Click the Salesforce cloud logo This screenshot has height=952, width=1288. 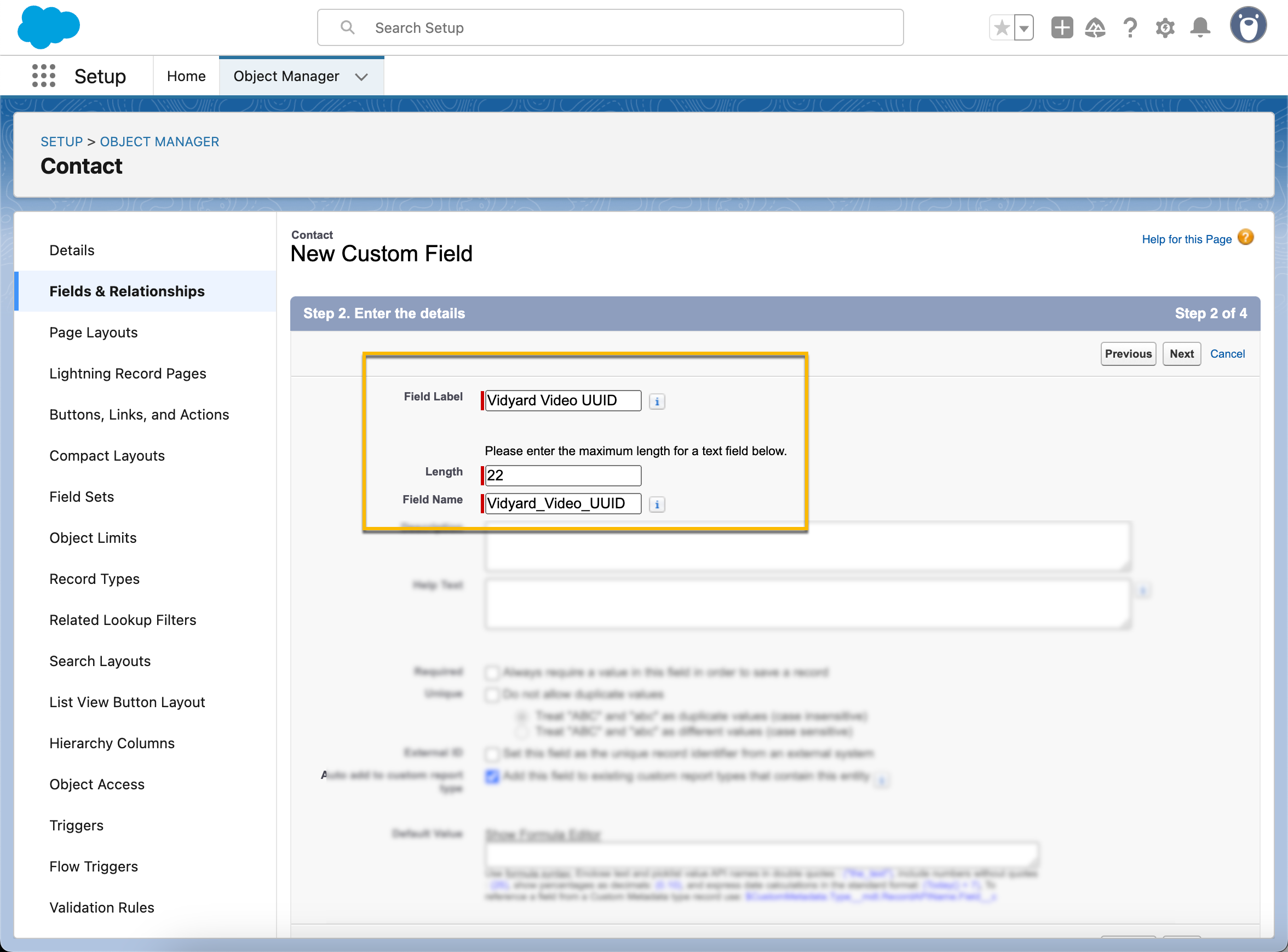[48, 26]
